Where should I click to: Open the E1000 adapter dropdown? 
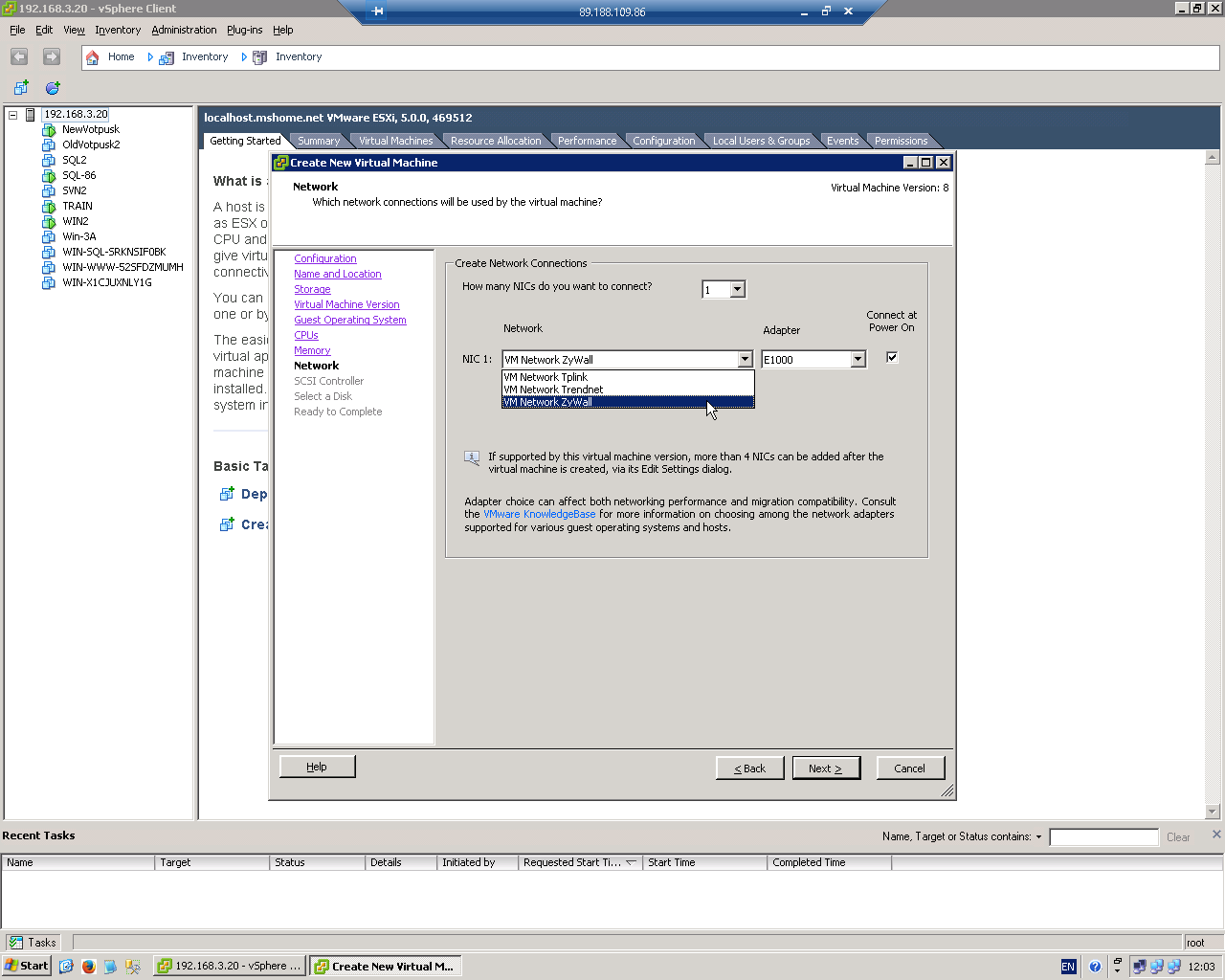pyautogui.click(x=858, y=360)
